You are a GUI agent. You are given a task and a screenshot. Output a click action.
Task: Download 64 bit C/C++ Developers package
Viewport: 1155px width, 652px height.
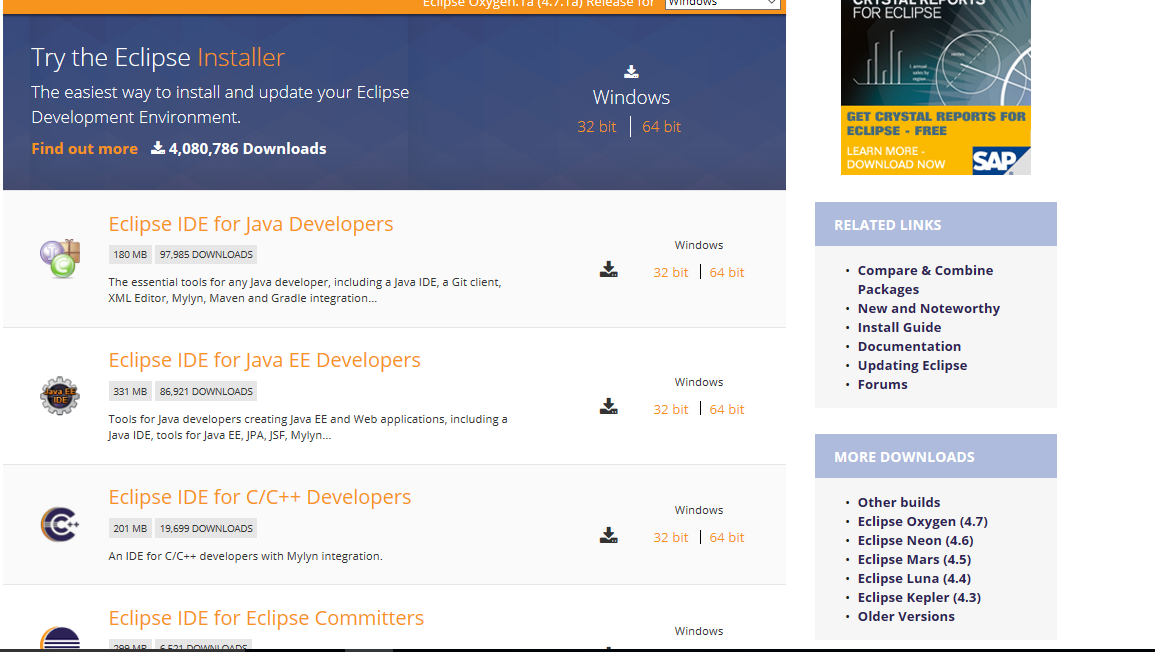(727, 538)
